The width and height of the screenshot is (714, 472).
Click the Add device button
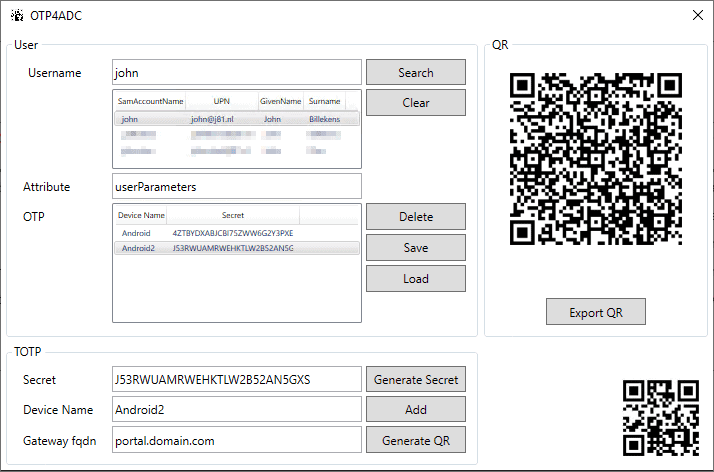[416, 410]
